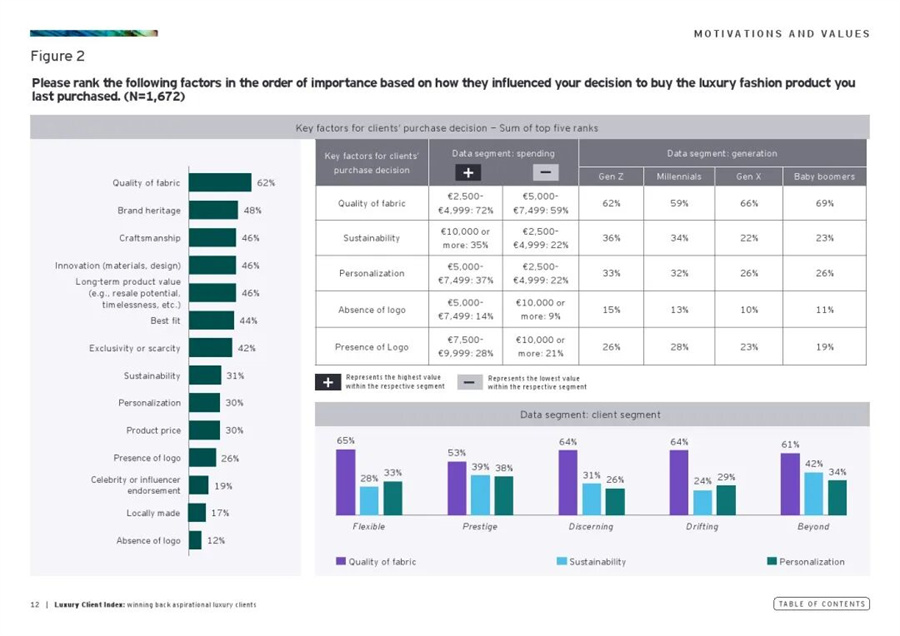Click the minus icon in lowest value legend

pos(469,382)
